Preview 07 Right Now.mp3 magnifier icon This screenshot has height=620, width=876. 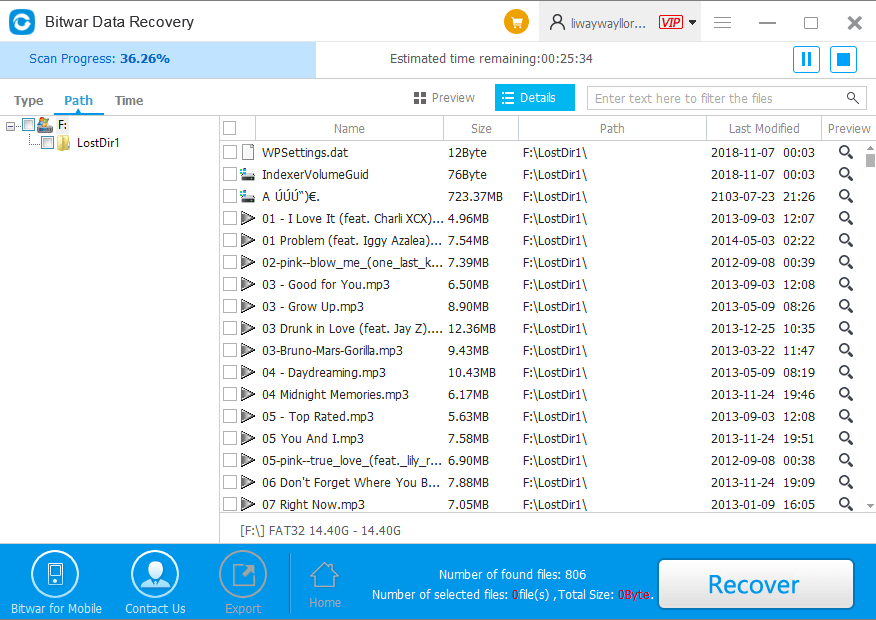846,504
